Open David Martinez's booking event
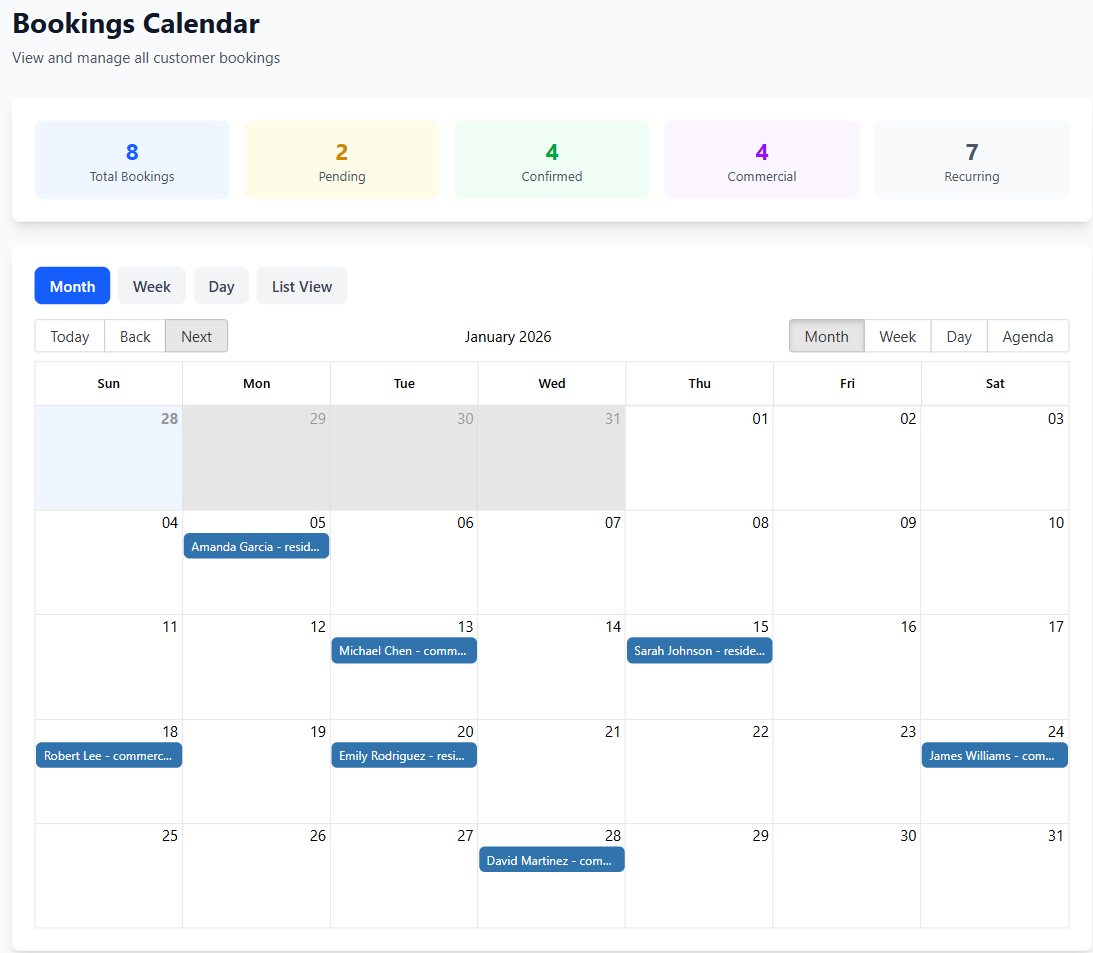 pos(551,859)
